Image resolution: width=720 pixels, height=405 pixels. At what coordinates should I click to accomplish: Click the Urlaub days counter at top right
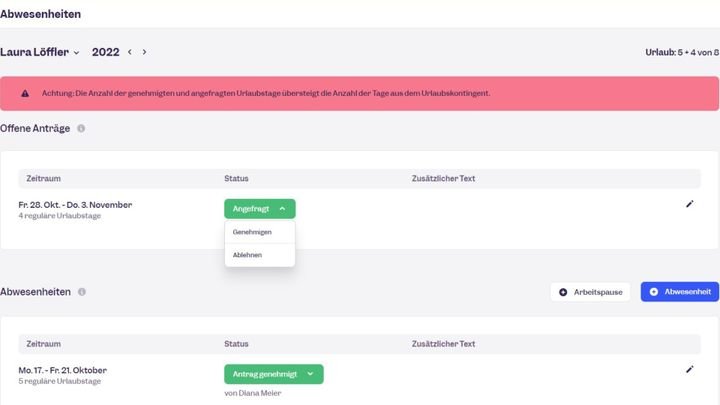click(683, 52)
